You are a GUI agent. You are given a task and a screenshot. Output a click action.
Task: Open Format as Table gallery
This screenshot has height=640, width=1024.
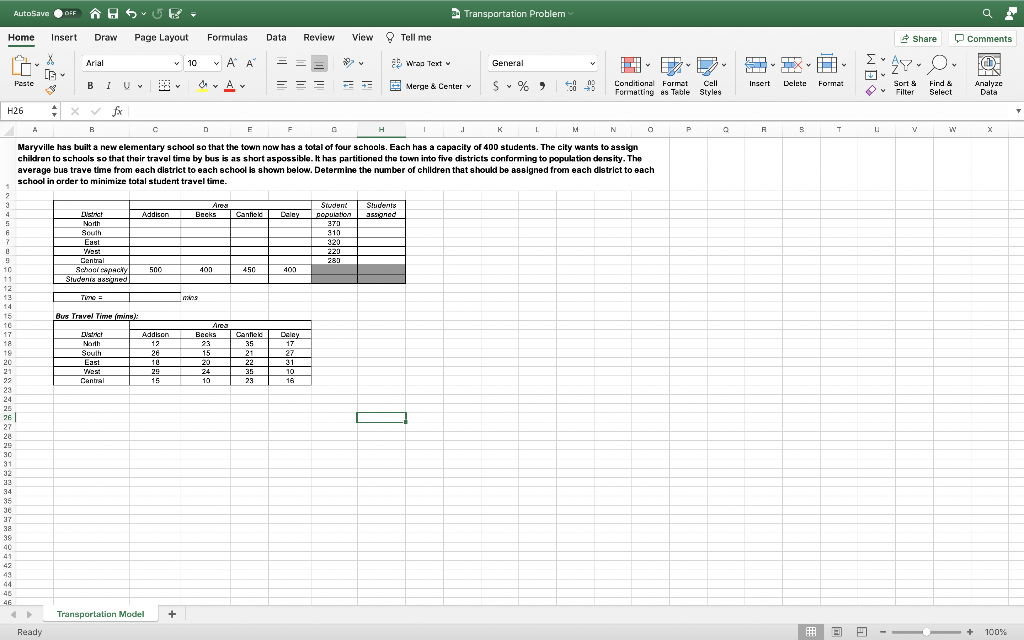(675, 76)
